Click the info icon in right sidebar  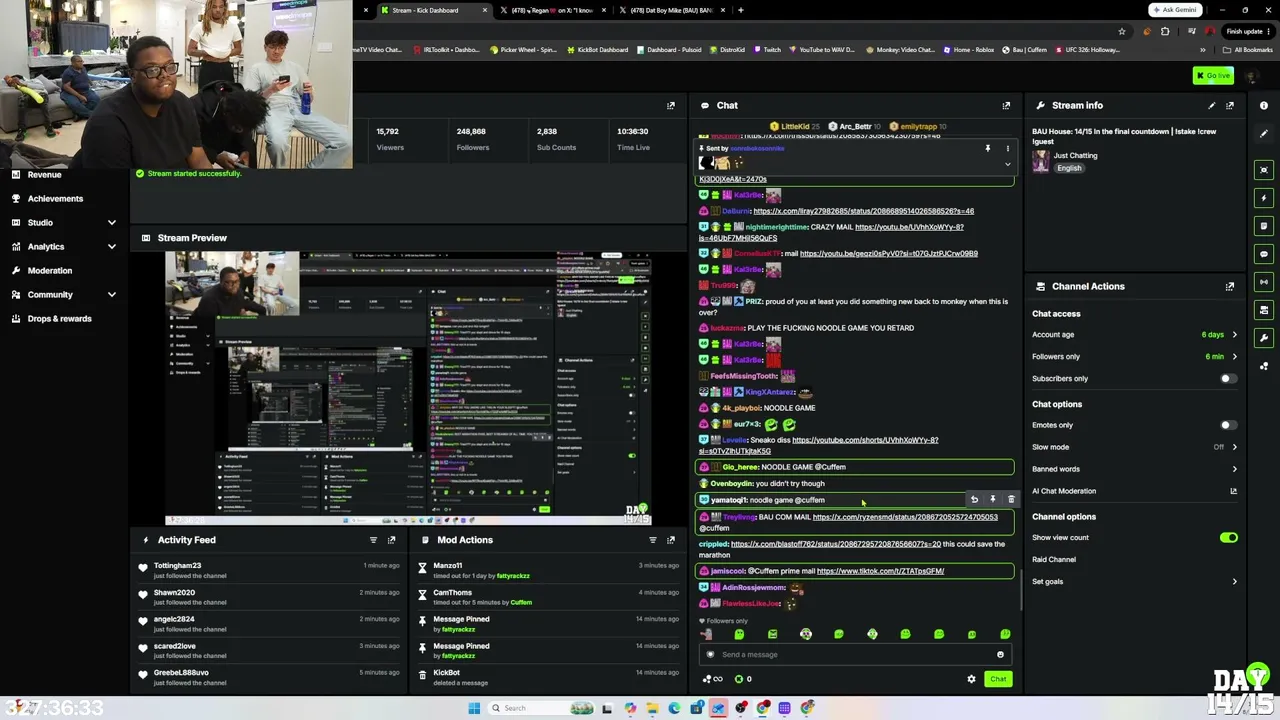pos(1264,105)
